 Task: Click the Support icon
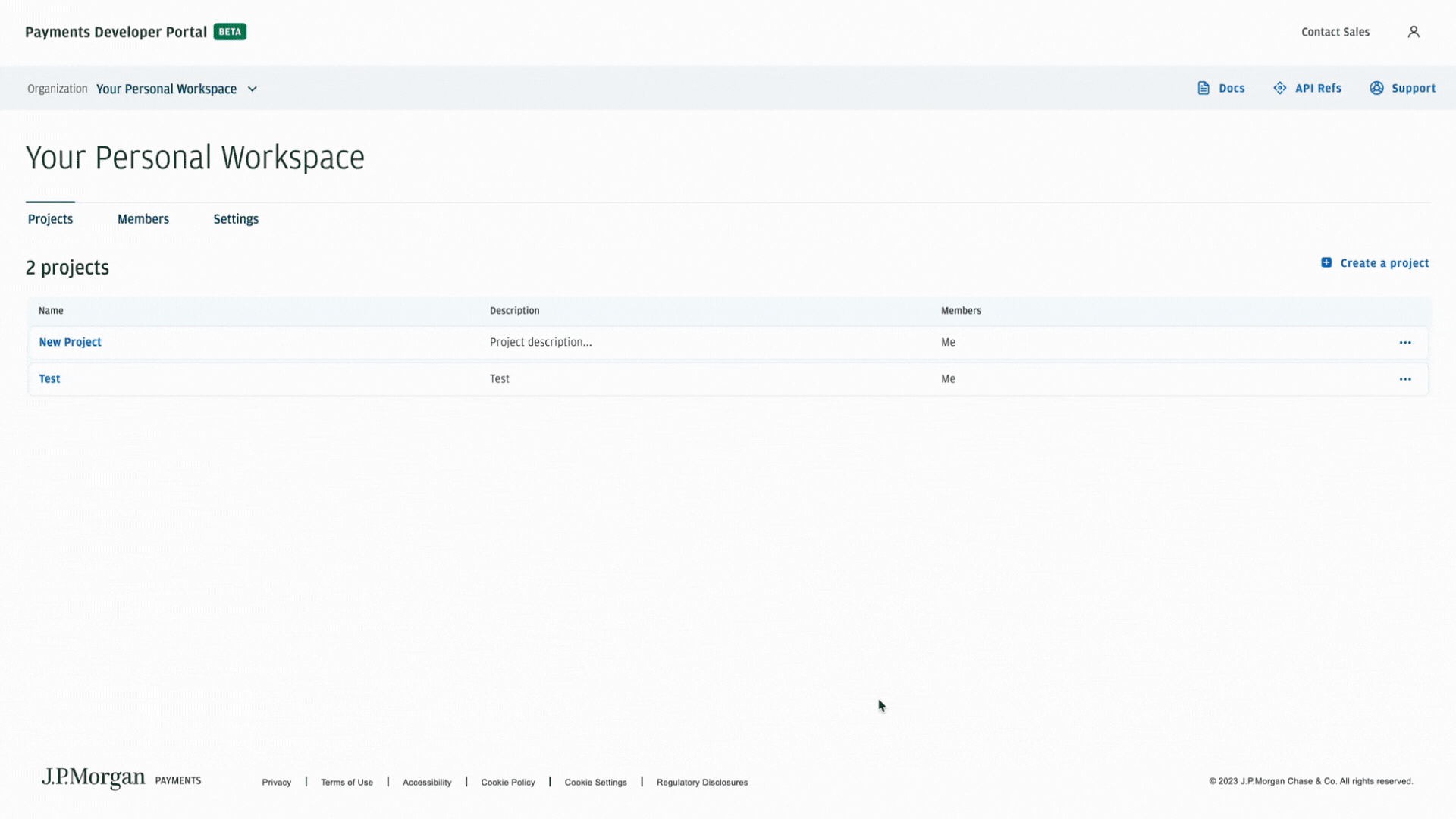coord(1378,88)
